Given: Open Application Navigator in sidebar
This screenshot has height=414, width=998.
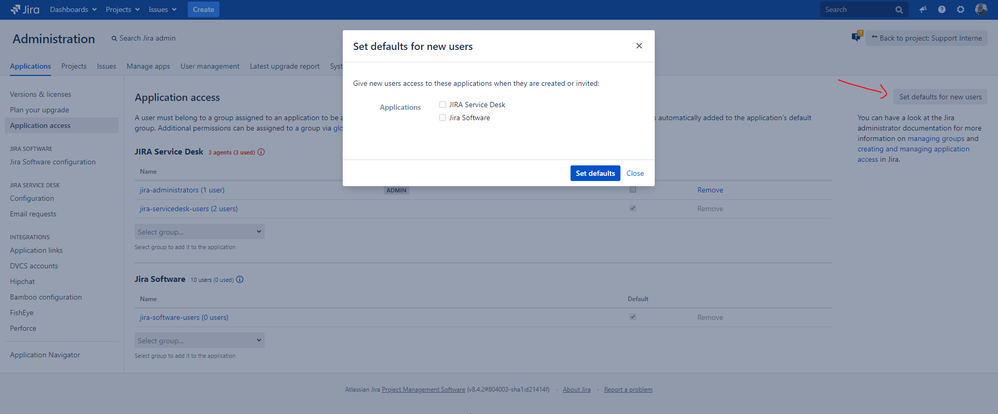Looking at the screenshot, I should [x=45, y=355].
